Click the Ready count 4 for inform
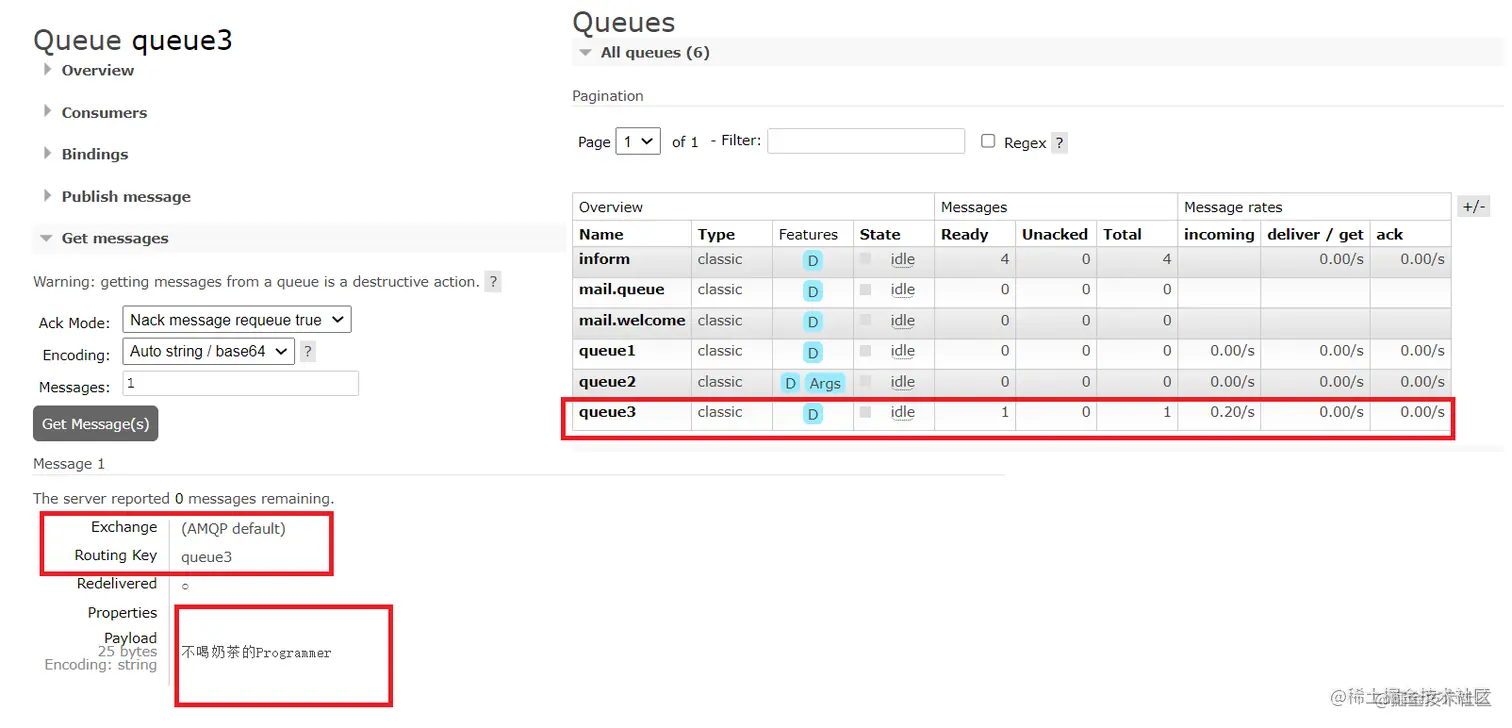Viewport: 1512px width, 728px height. pyautogui.click(x=1005, y=259)
